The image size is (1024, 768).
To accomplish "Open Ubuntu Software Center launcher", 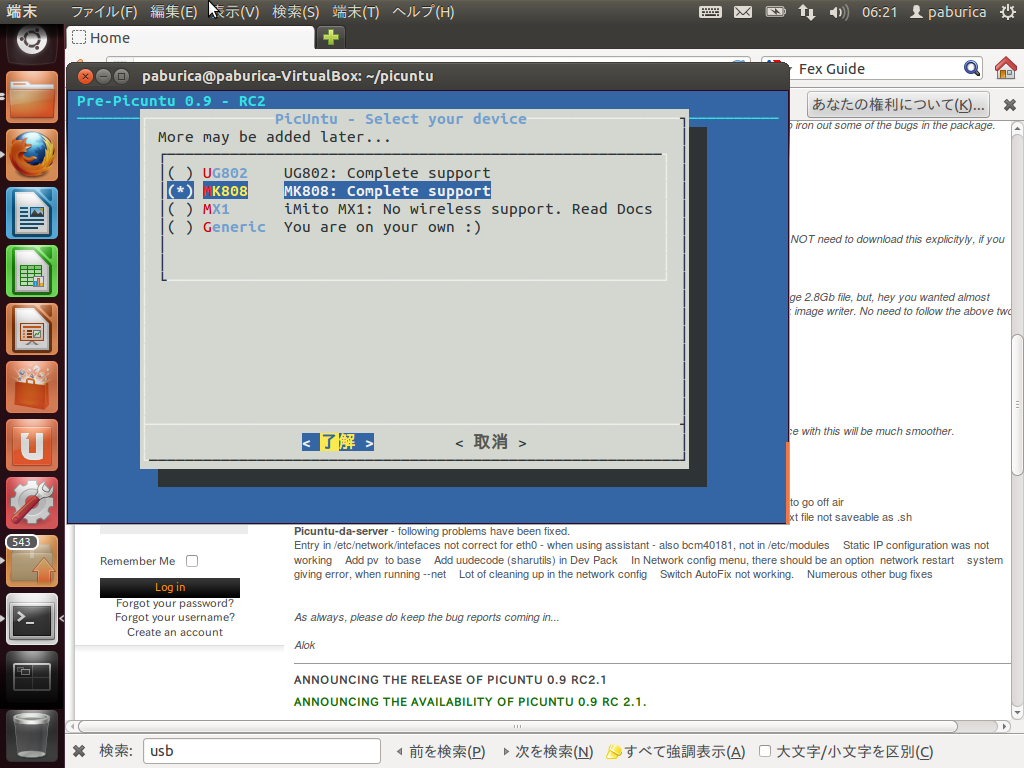I will (x=31, y=388).
